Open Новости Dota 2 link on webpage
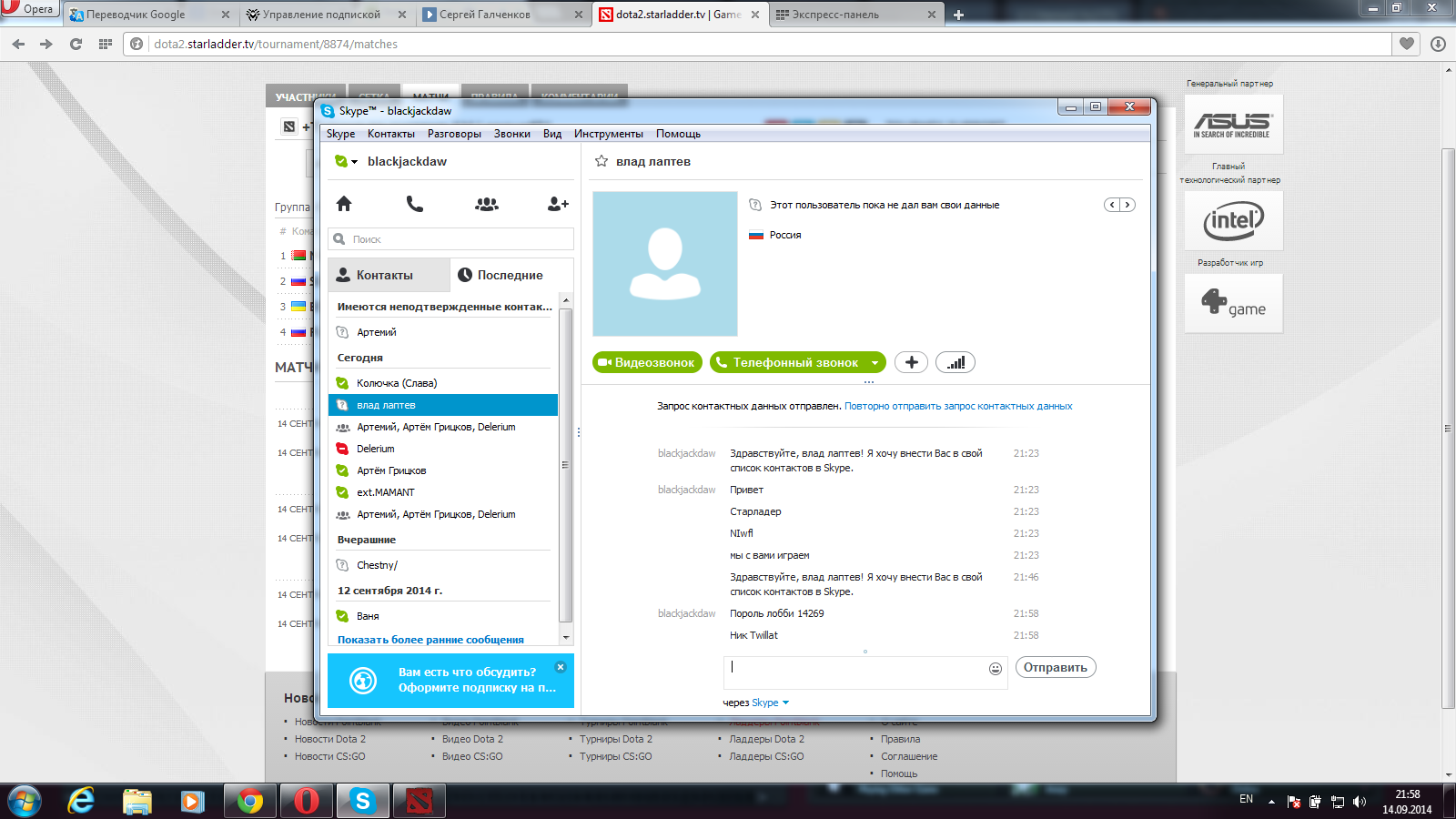The height and width of the screenshot is (819, 1456). (x=329, y=739)
